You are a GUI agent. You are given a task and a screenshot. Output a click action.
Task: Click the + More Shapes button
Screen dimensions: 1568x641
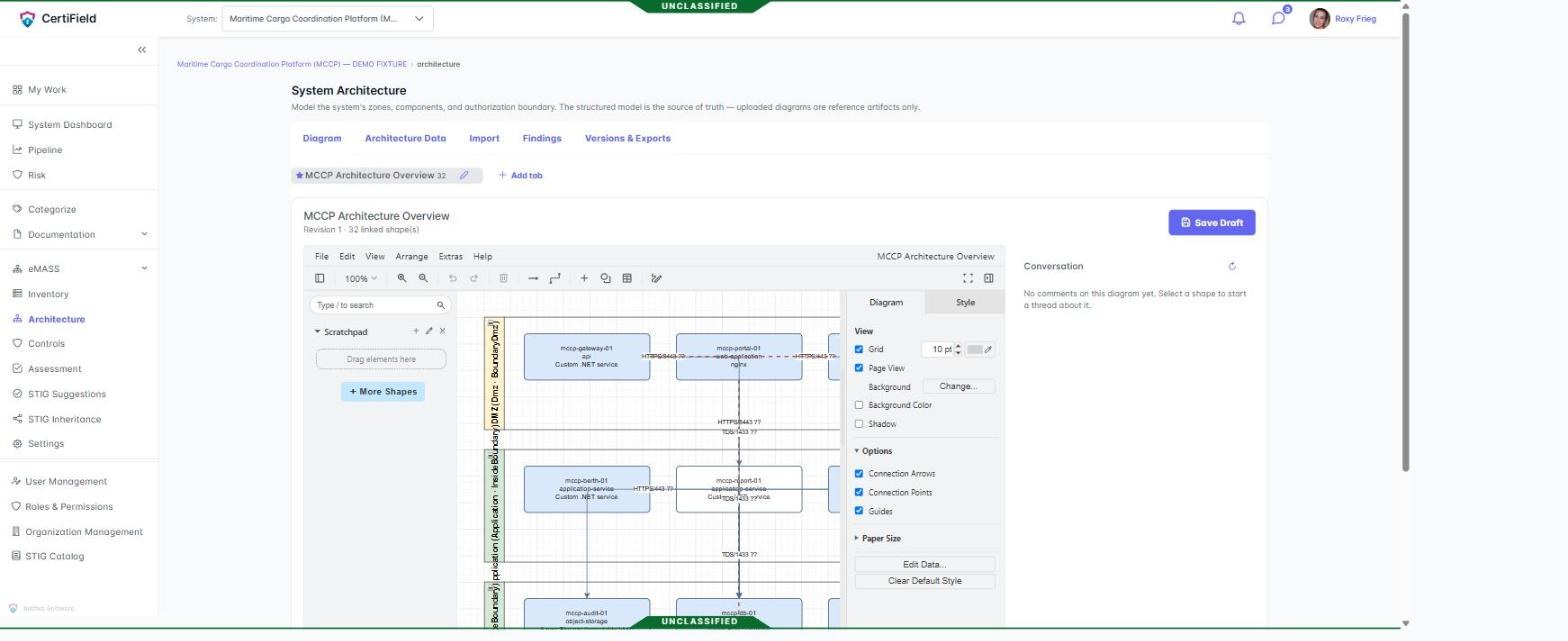[x=383, y=391]
